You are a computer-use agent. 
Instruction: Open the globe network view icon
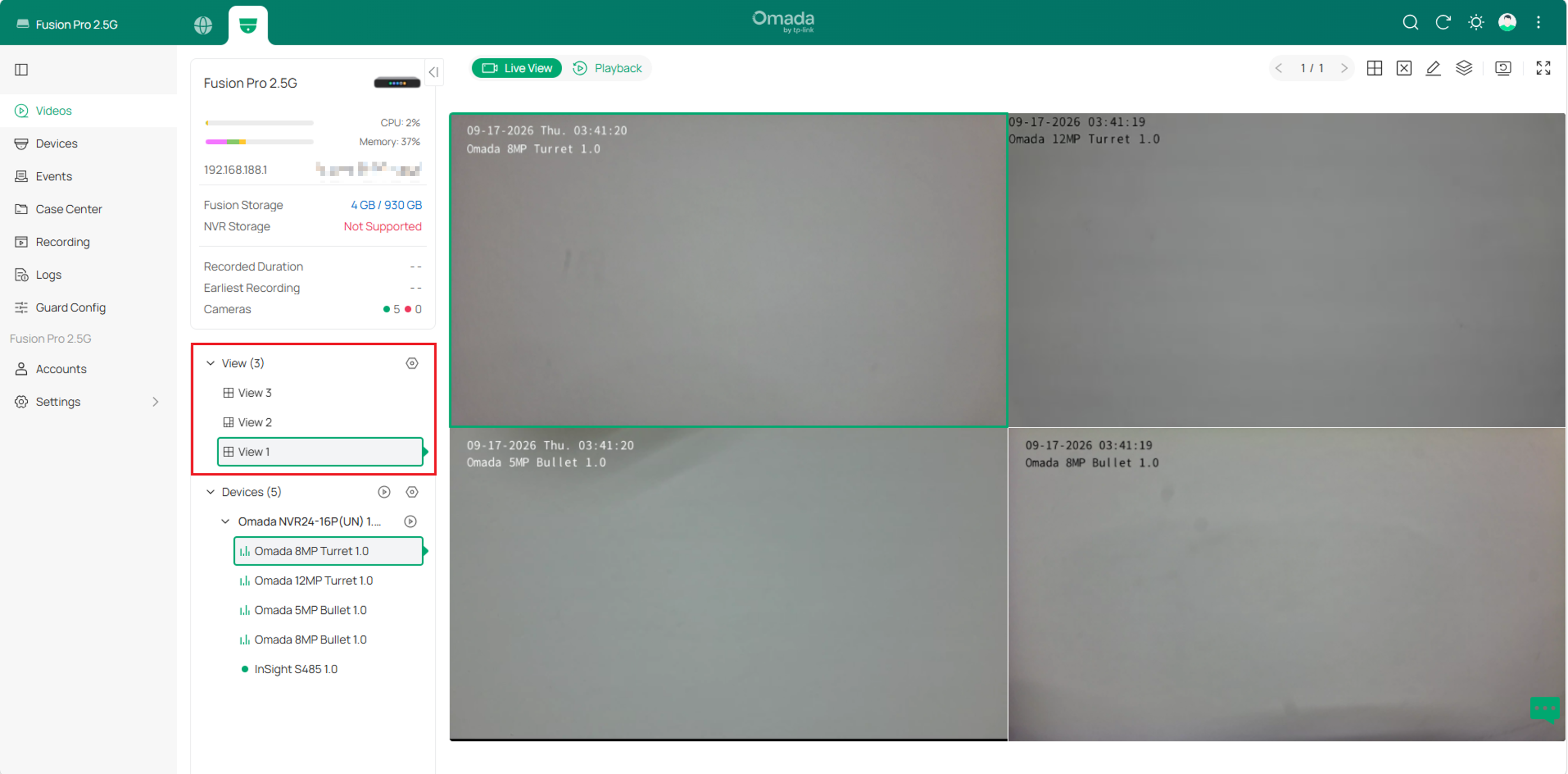203,25
